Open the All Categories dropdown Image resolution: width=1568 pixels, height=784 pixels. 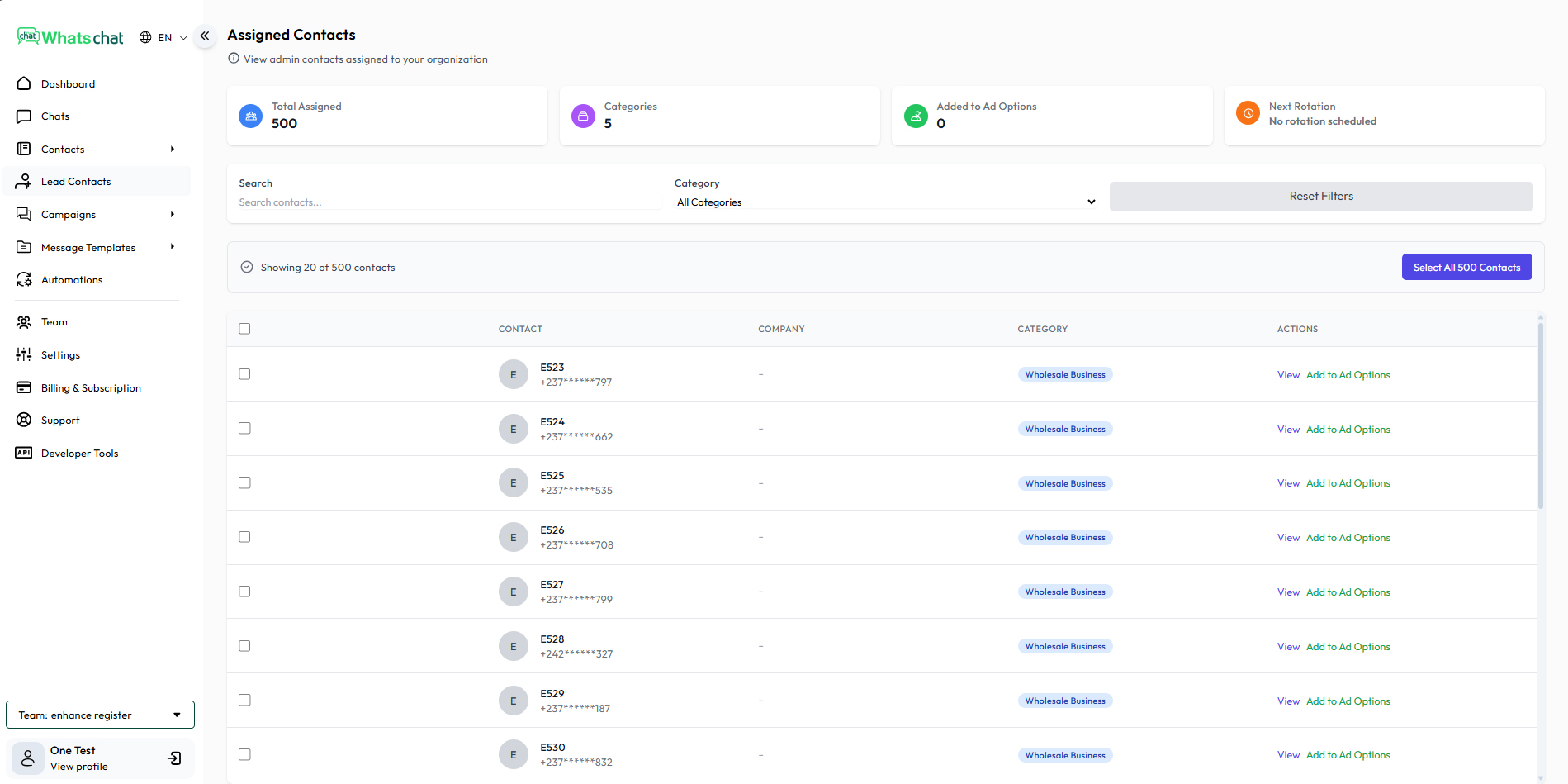pos(886,202)
